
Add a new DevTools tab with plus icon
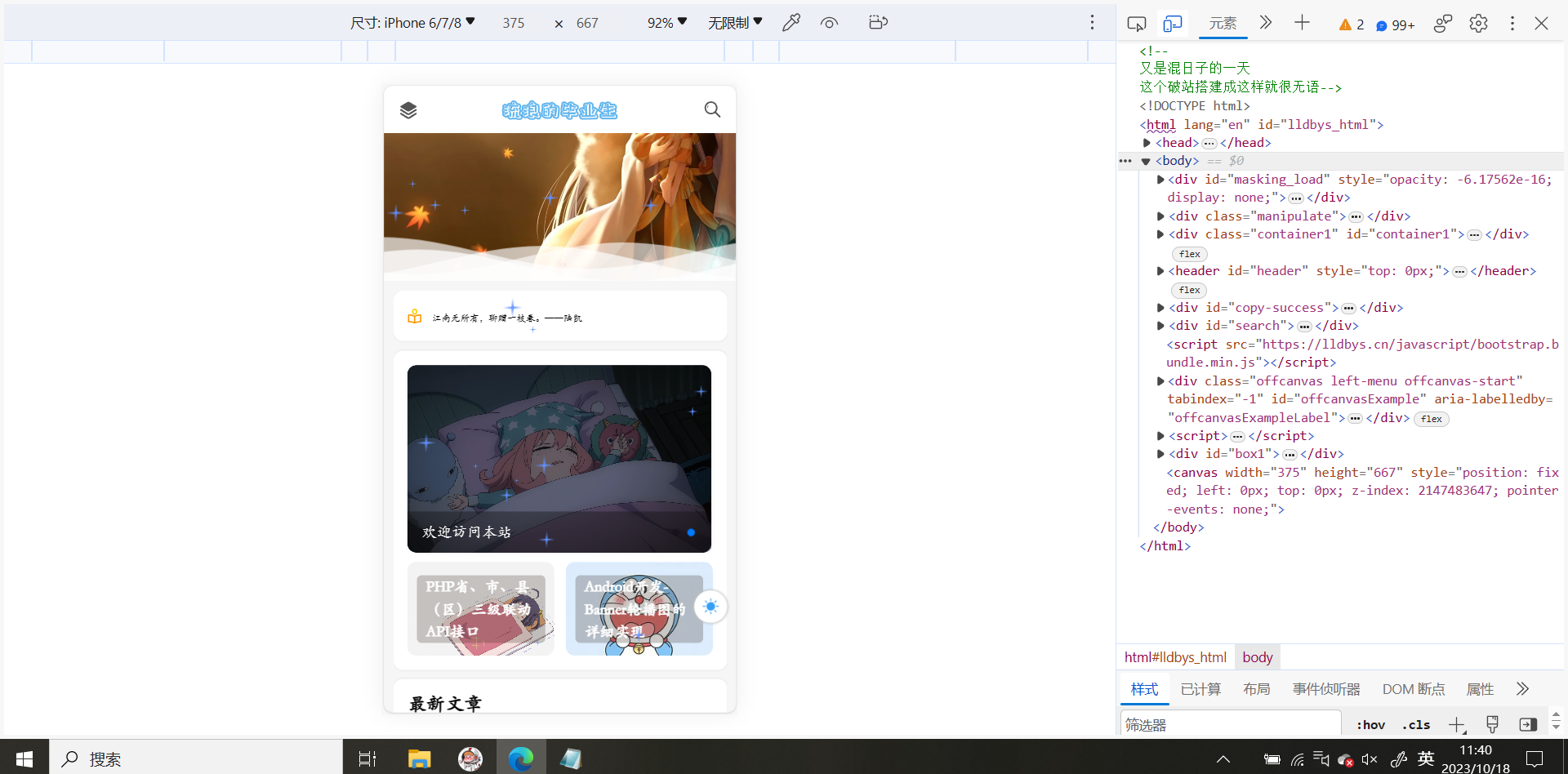[x=1302, y=23]
